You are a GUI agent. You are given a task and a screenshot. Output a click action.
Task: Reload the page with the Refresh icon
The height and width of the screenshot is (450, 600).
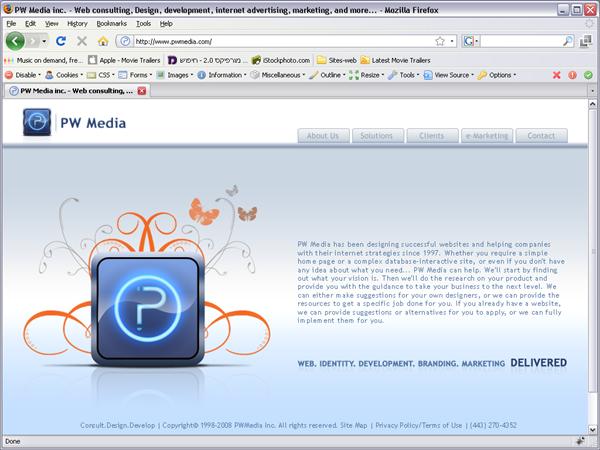[61, 41]
